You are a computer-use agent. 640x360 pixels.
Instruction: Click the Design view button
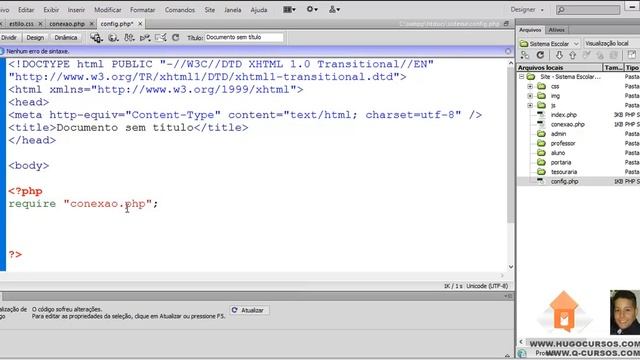[x=35, y=38]
